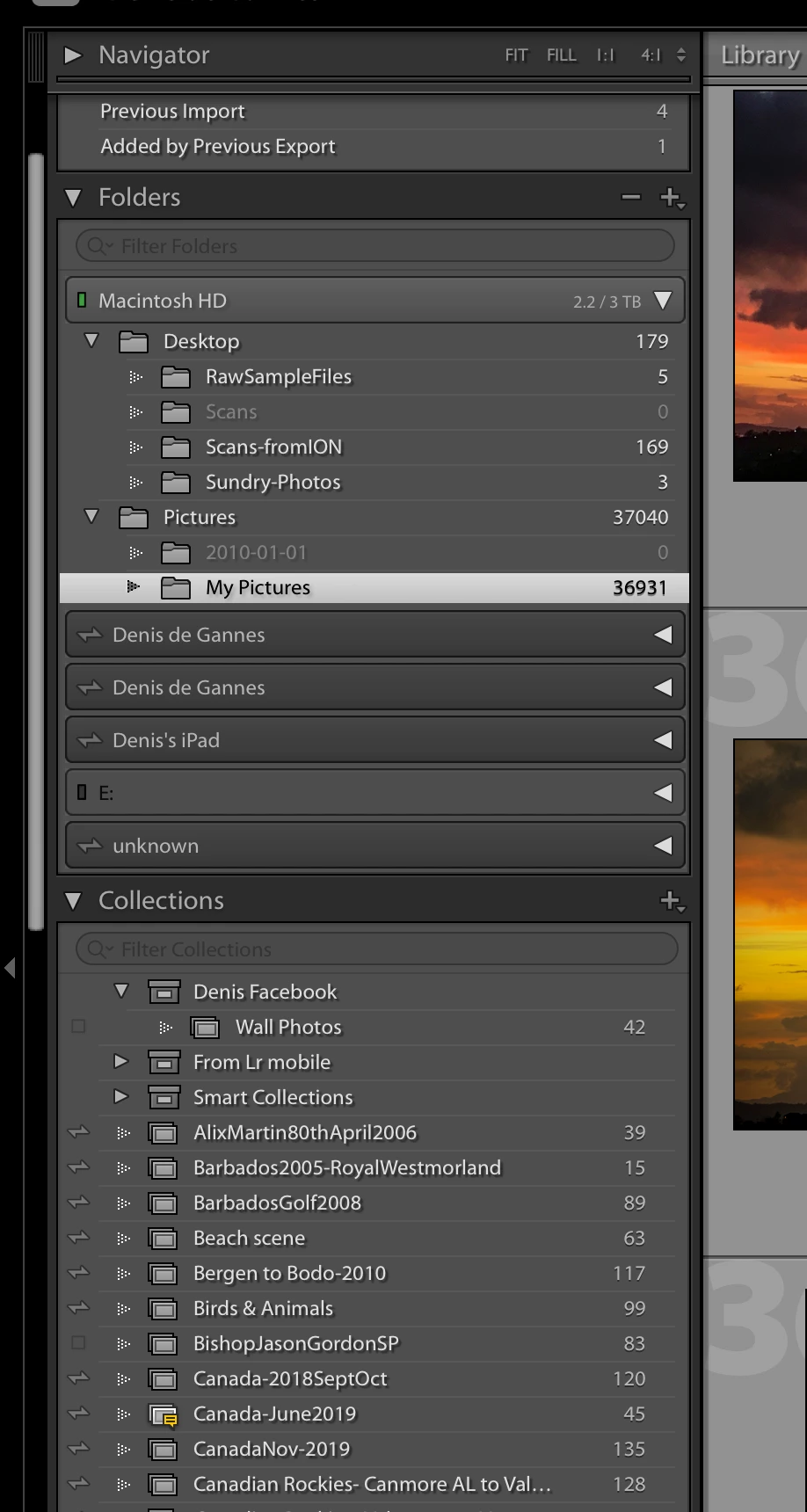Focus the Filter Collections search field

(377, 949)
